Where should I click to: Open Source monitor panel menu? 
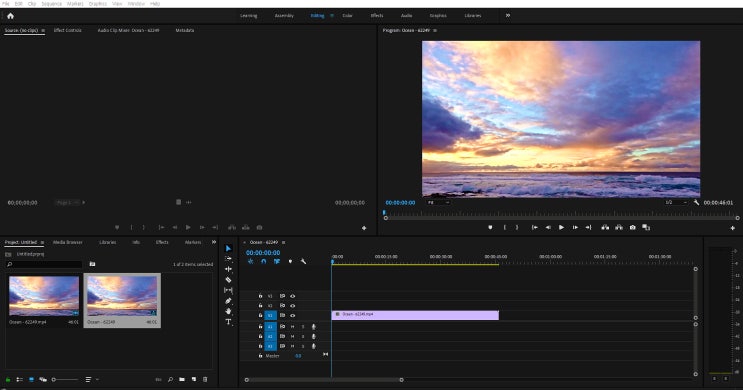click(43, 30)
